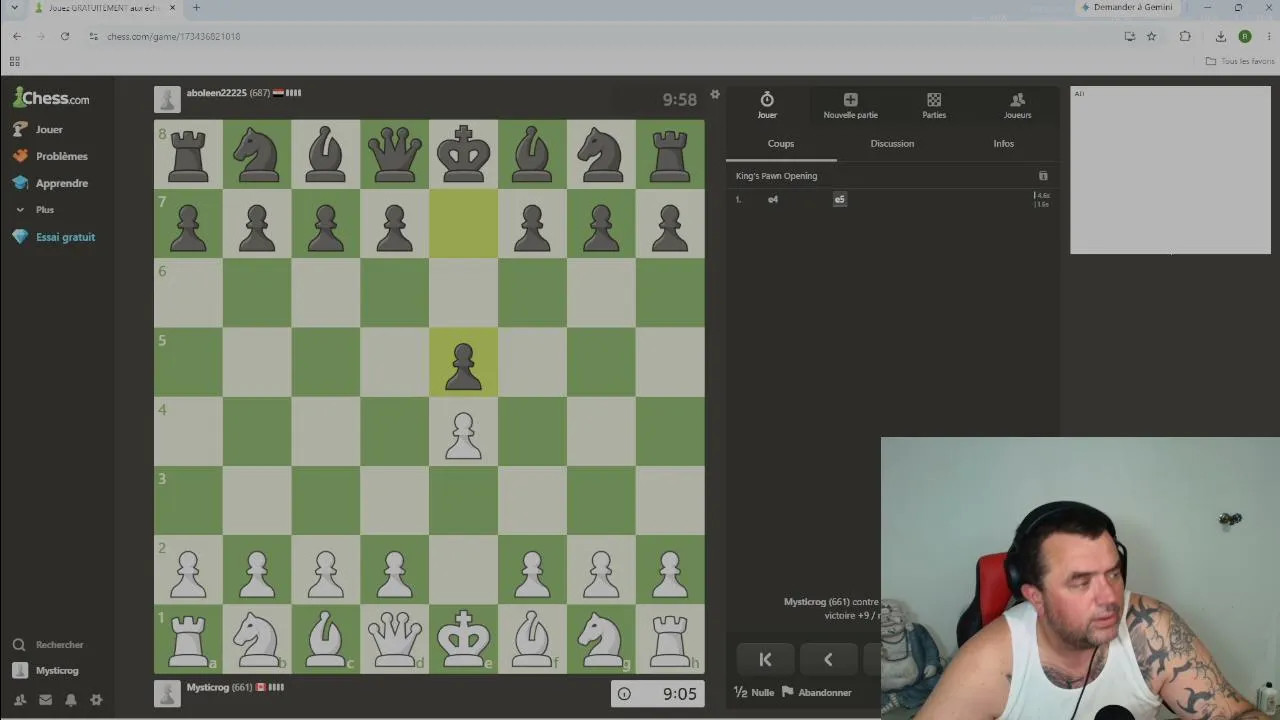
Task: Select the Nouvelle partie tab
Action: coord(850,105)
